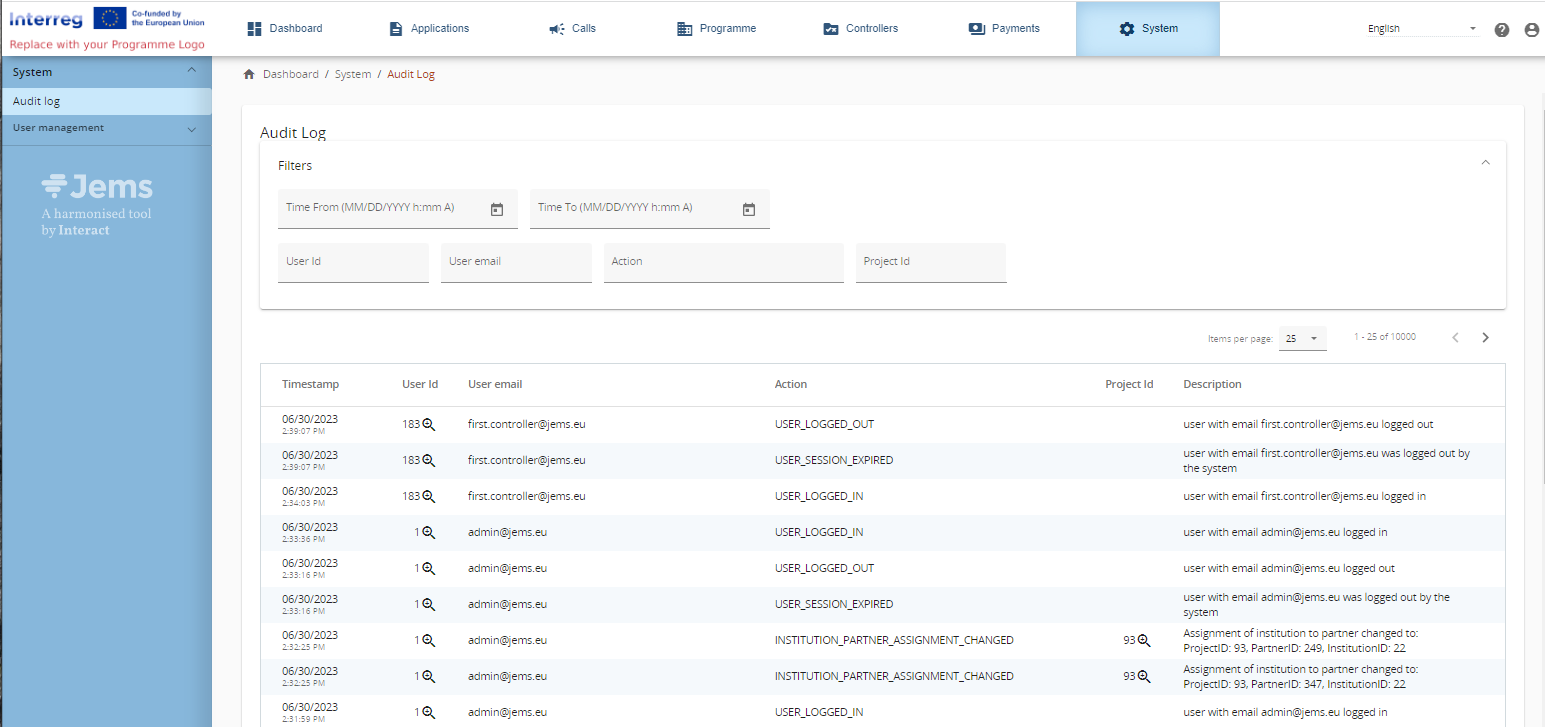1545x727 pixels.
Task: Open the Items per page dropdown
Action: coord(1302,339)
